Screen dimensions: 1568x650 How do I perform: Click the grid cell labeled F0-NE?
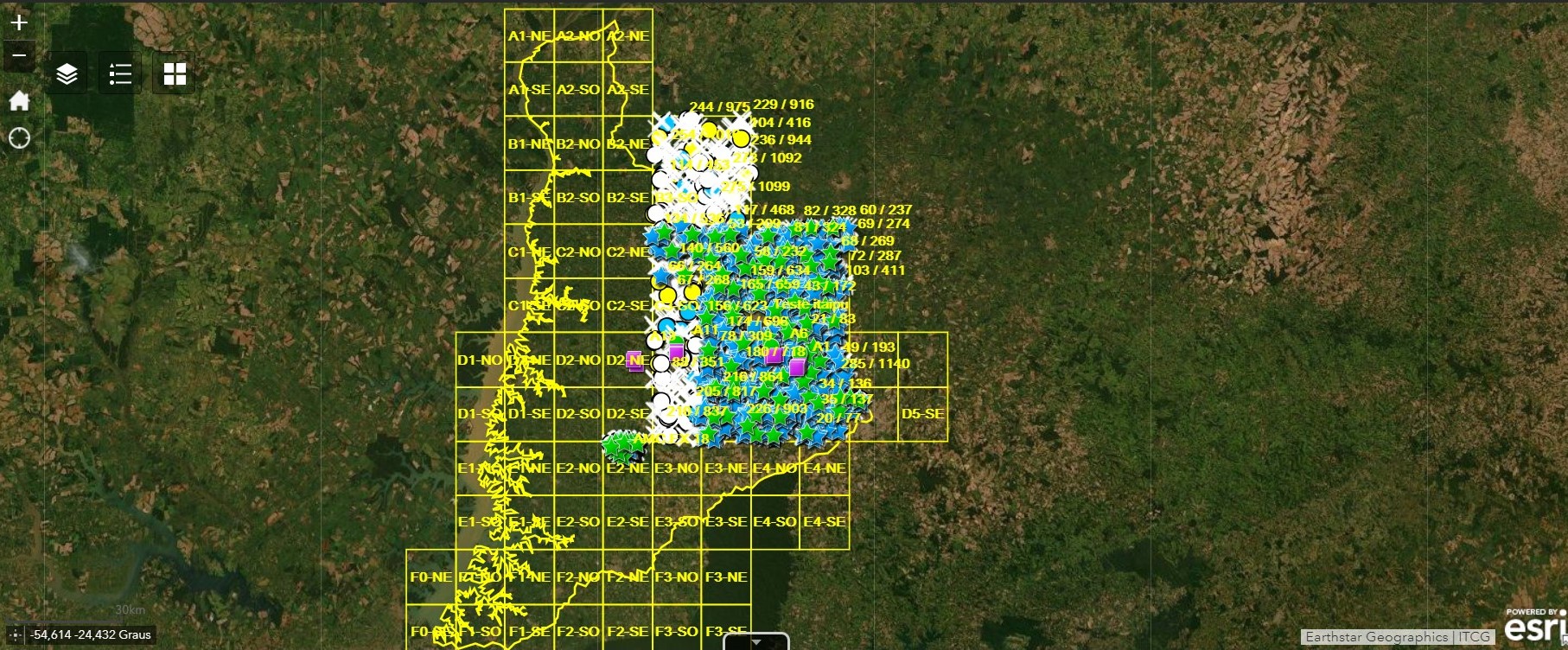click(x=431, y=577)
